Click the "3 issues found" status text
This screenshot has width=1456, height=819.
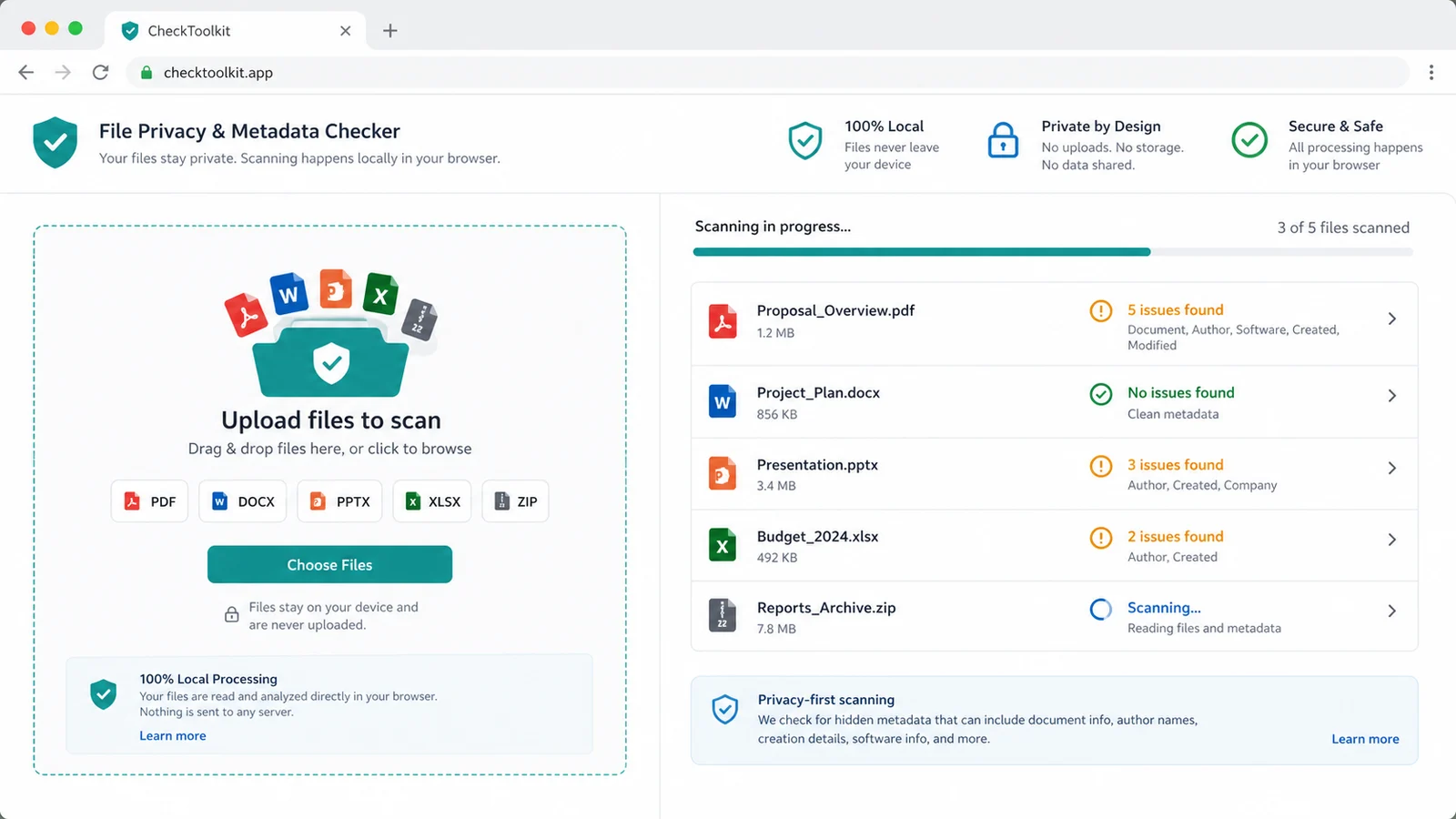[x=1175, y=464]
